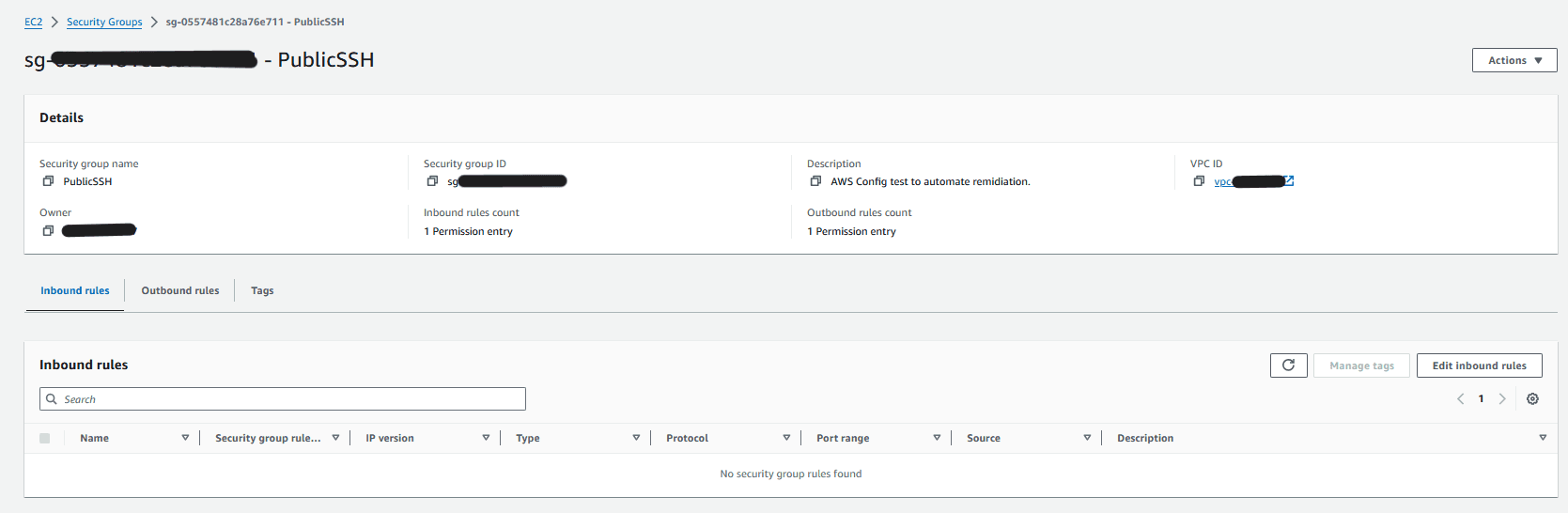Open table preferences gear icon
The image size is (1568, 513).
point(1532,399)
